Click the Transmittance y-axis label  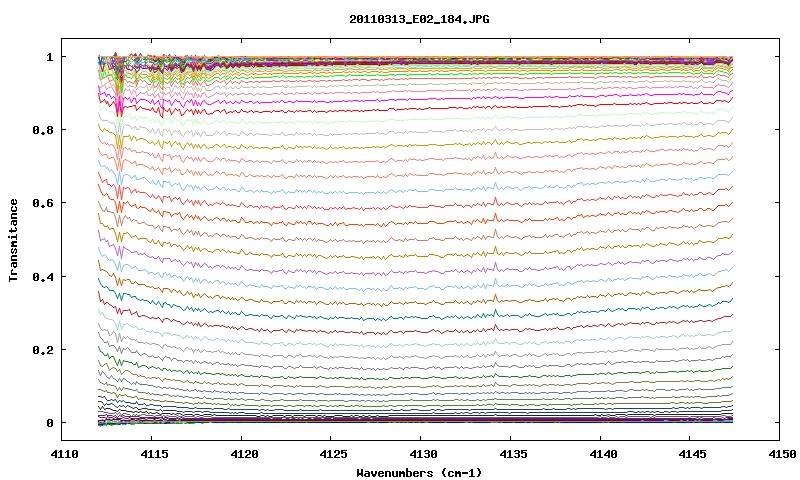click(x=14, y=240)
